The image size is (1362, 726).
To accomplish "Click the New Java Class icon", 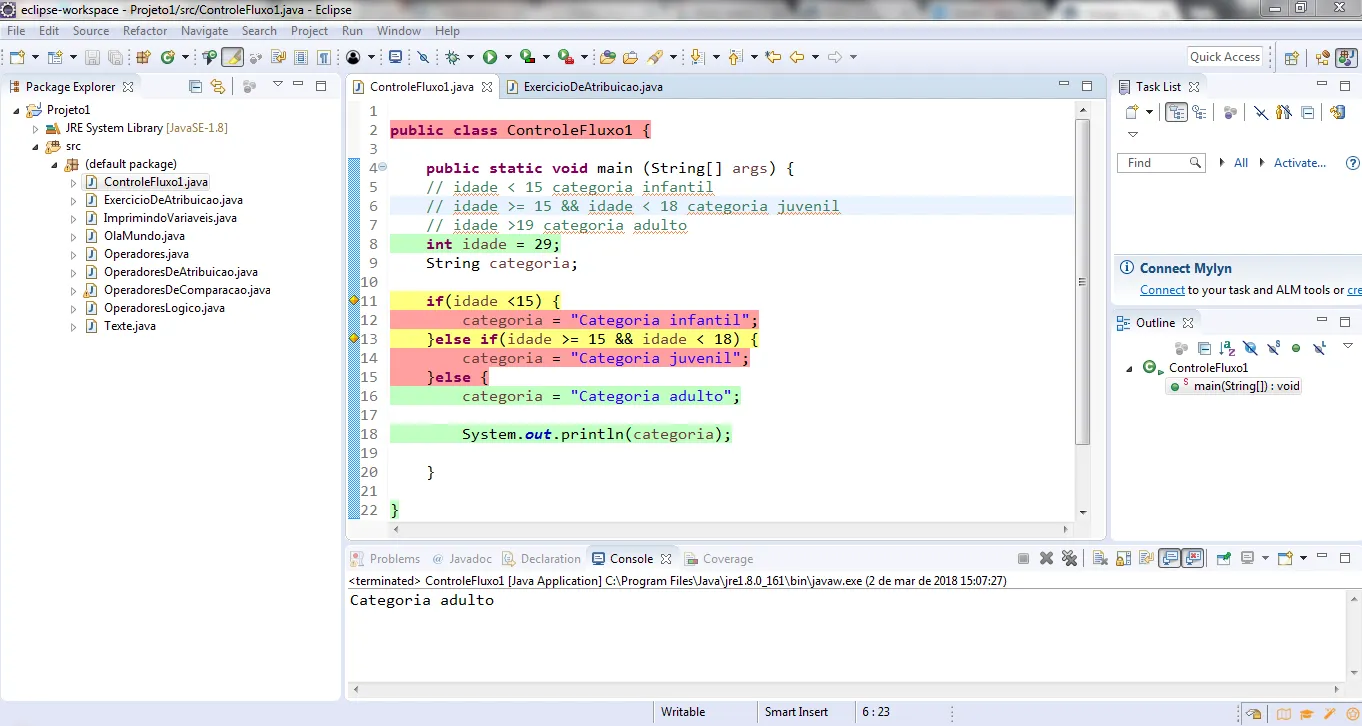I will [168, 57].
